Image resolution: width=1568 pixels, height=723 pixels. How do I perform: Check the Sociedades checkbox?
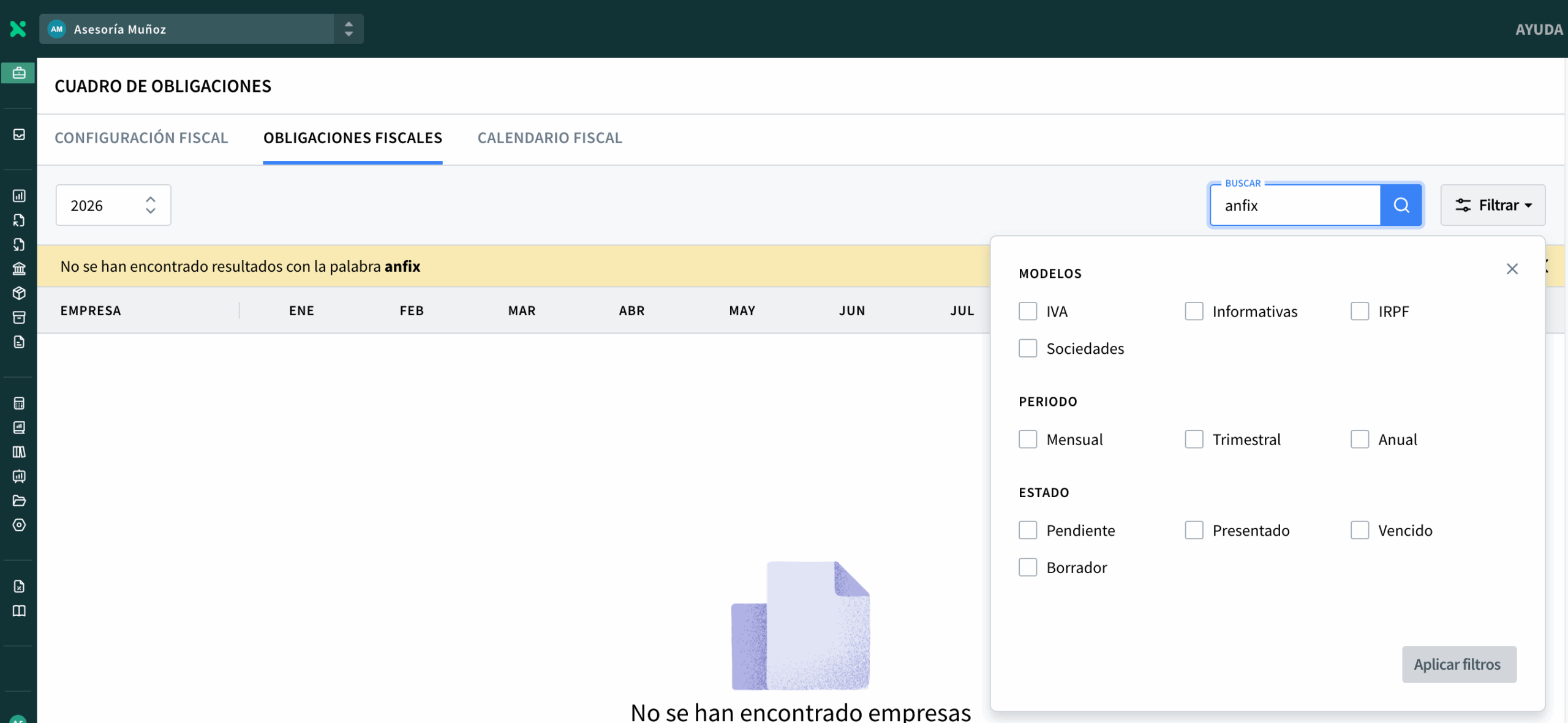point(1028,348)
